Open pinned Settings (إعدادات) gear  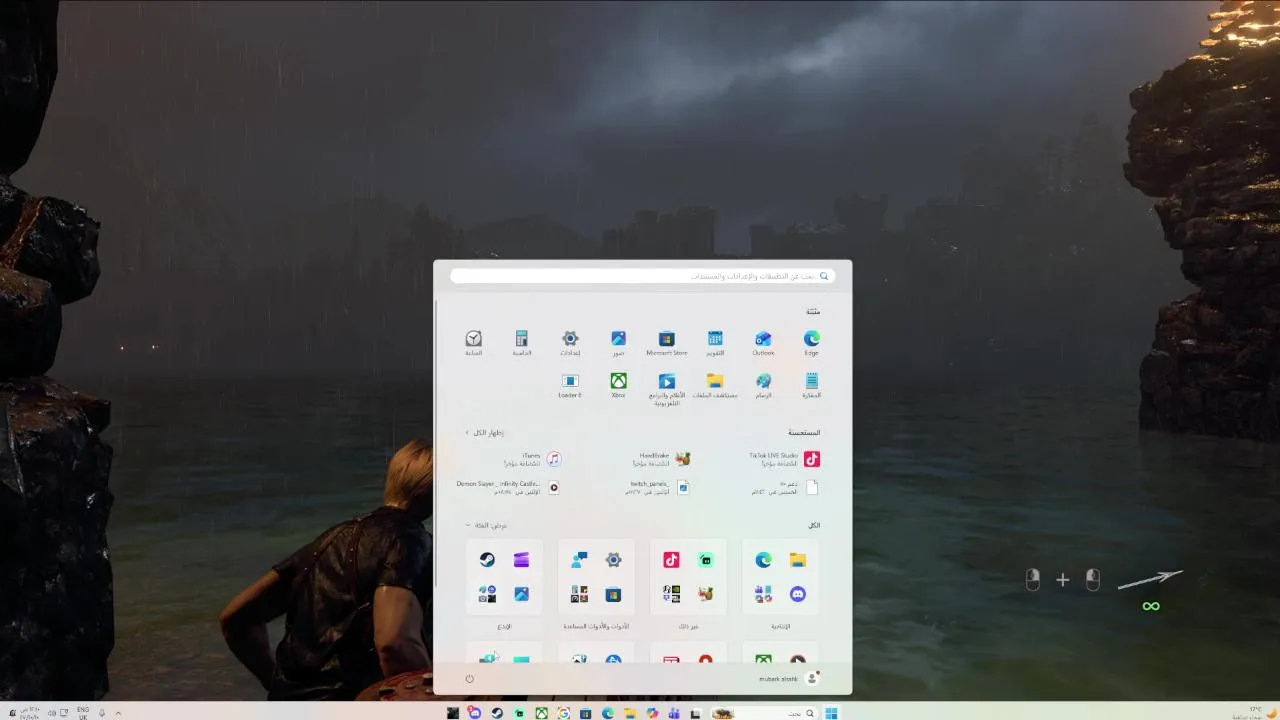pos(570,343)
